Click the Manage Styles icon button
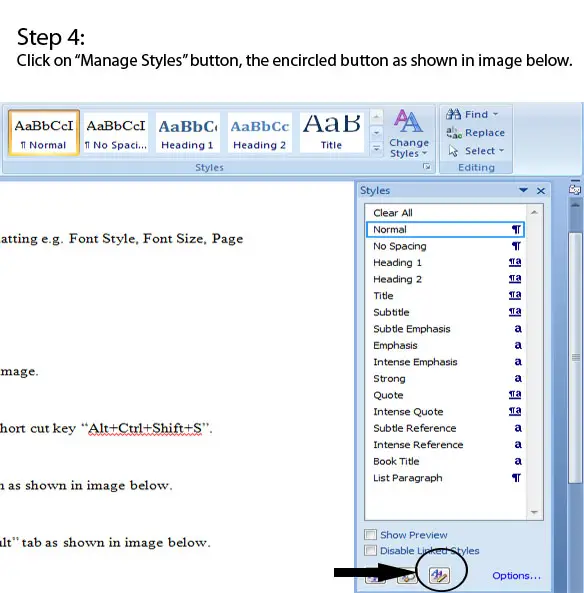The width and height of the screenshot is (584, 593). [x=440, y=575]
